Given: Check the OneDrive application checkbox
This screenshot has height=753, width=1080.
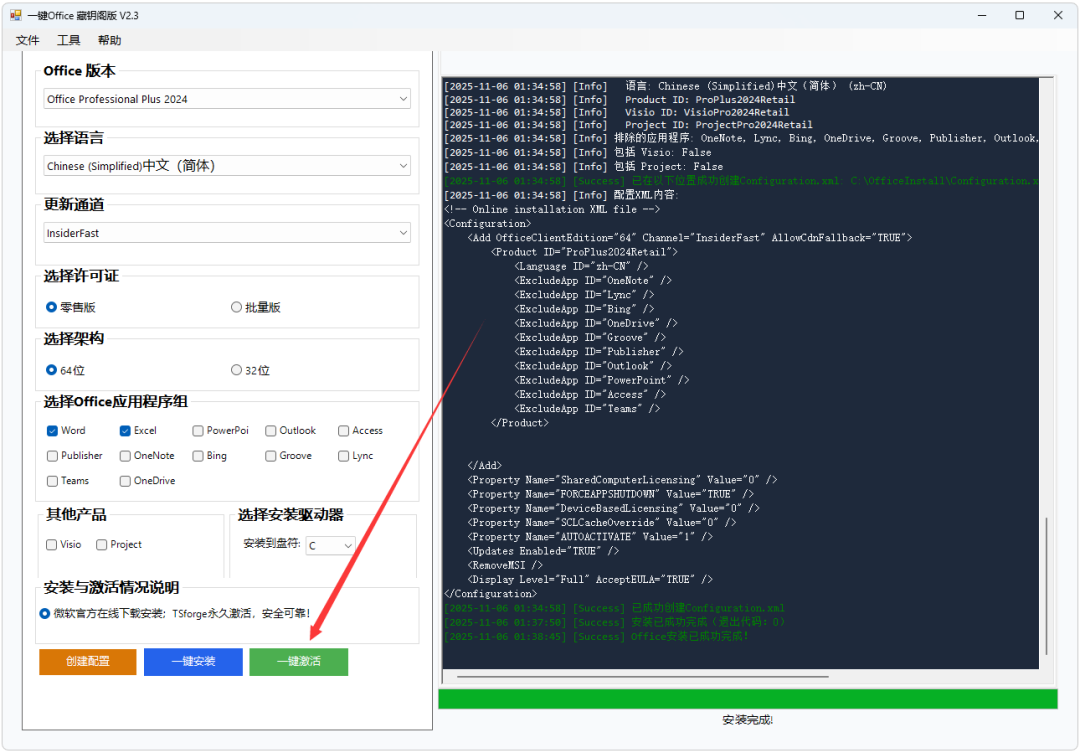Looking at the screenshot, I should (125, 481).
